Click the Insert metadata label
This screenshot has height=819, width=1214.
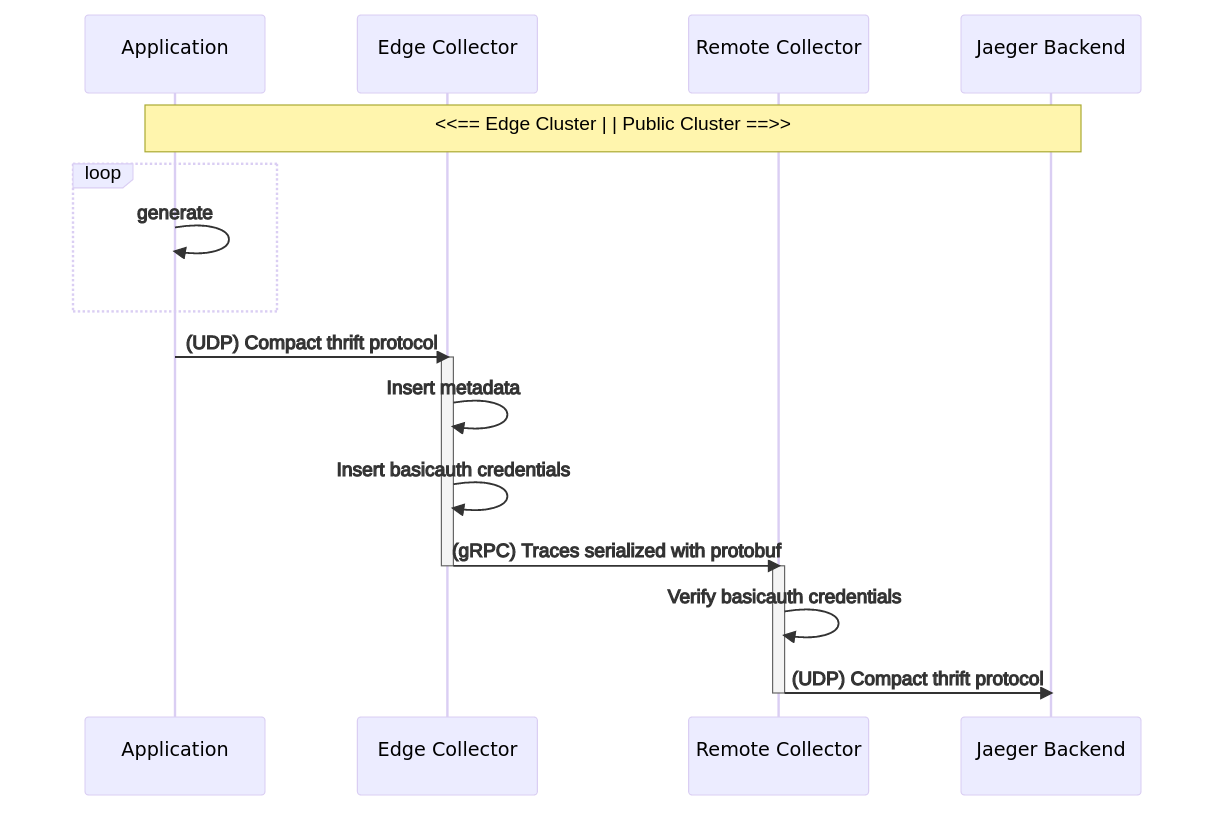pyautogui.click(x=453, y=388)
